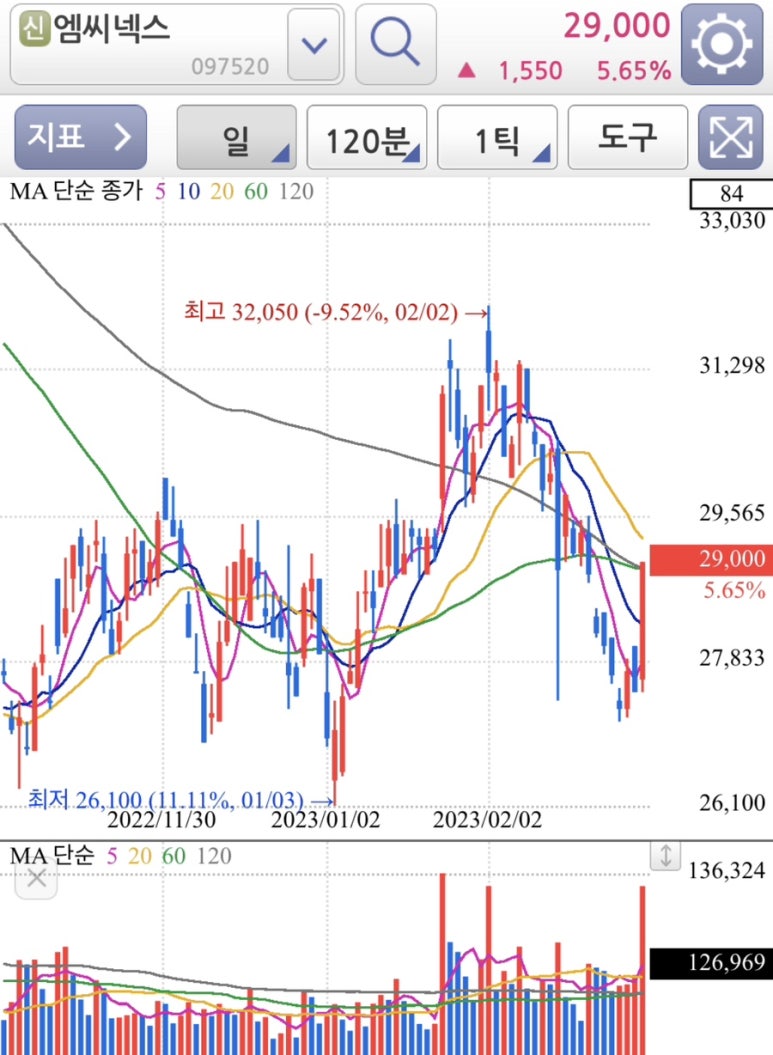Expand chart to fullscreen icon

731,137
